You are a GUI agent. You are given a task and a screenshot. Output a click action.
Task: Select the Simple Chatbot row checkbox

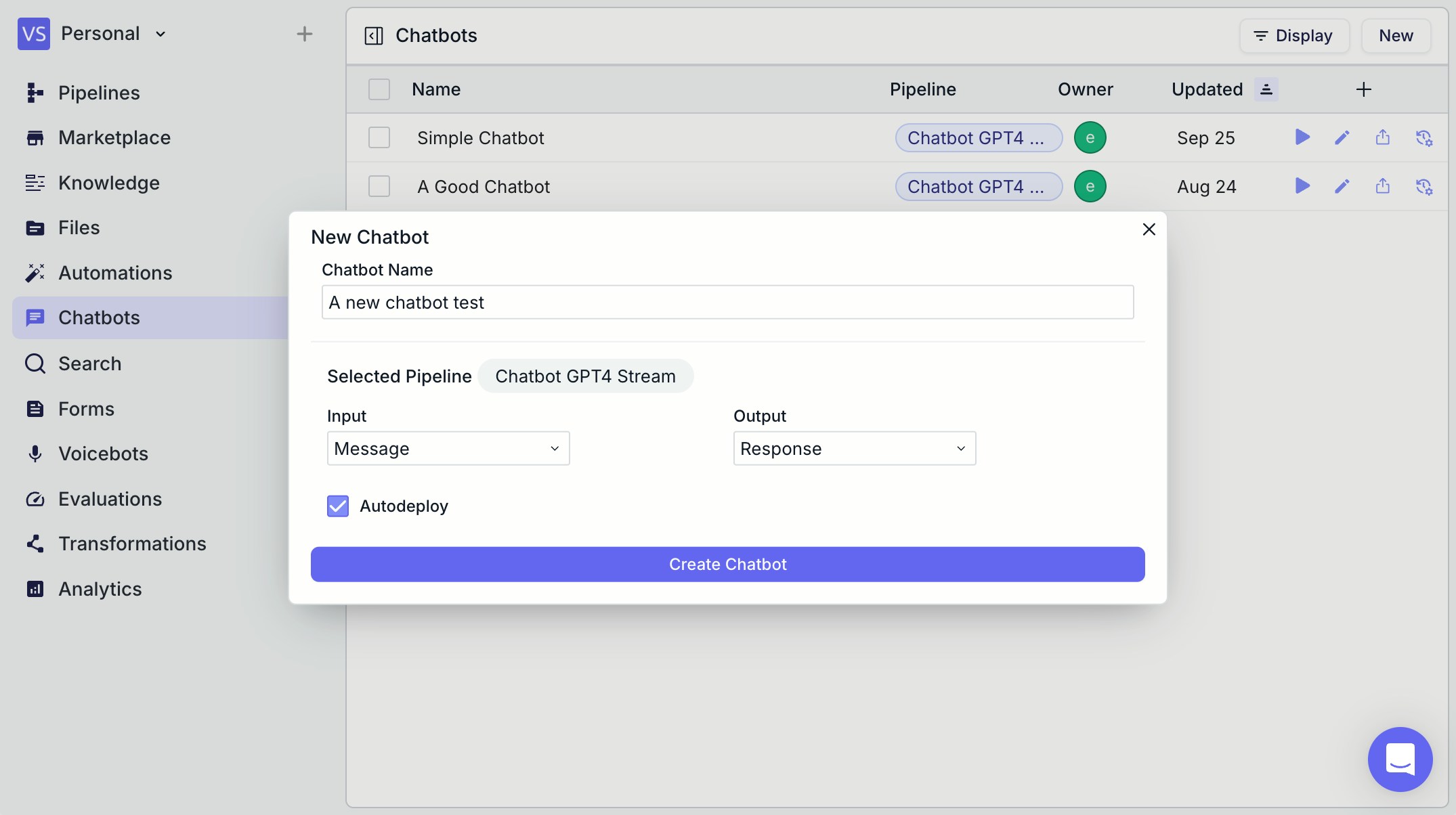coord(379,137)
